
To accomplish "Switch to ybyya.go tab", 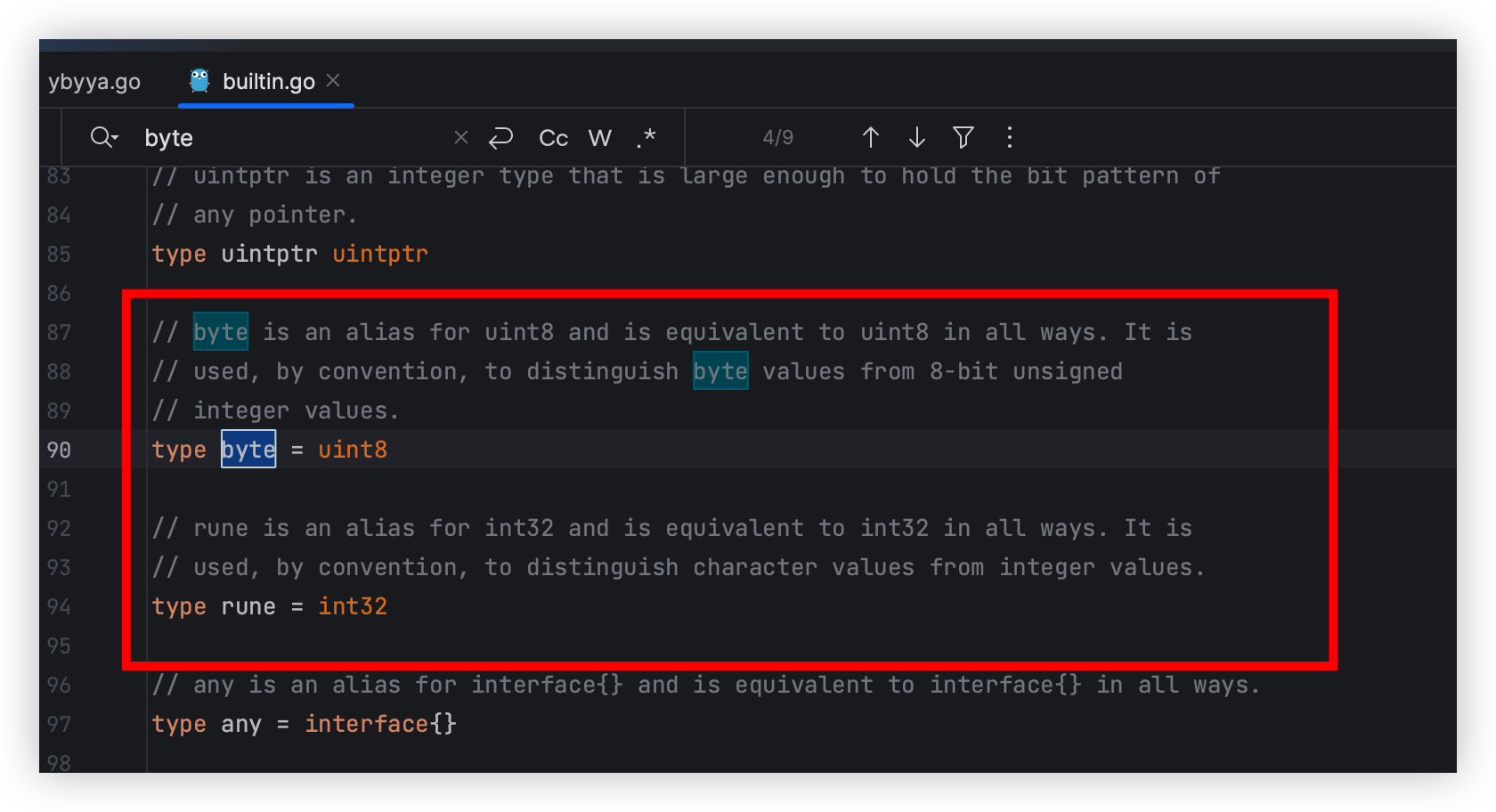I will pyautogui.click(x=94, y=82).
